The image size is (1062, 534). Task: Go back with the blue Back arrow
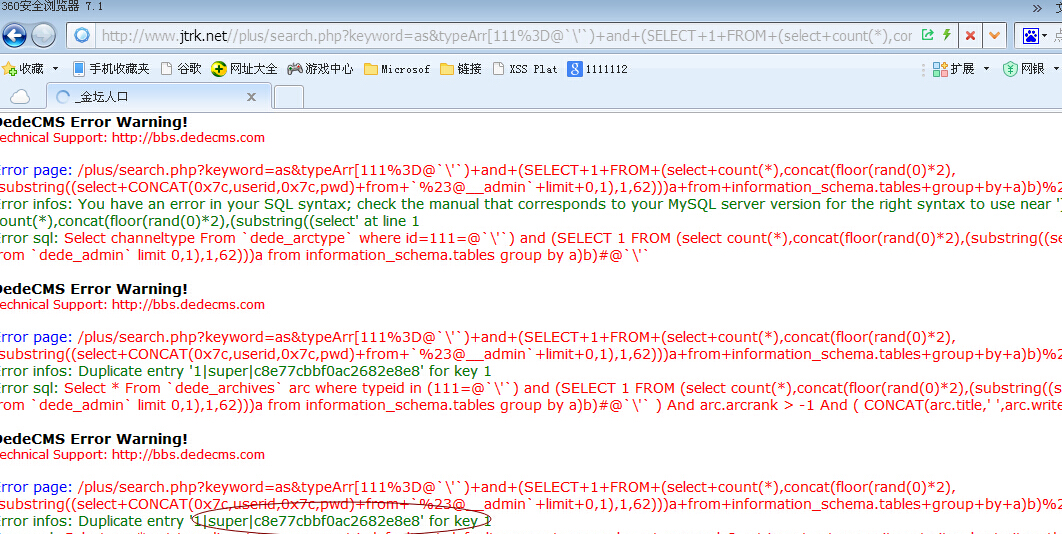pyautogui.click(x=14, y=35)
